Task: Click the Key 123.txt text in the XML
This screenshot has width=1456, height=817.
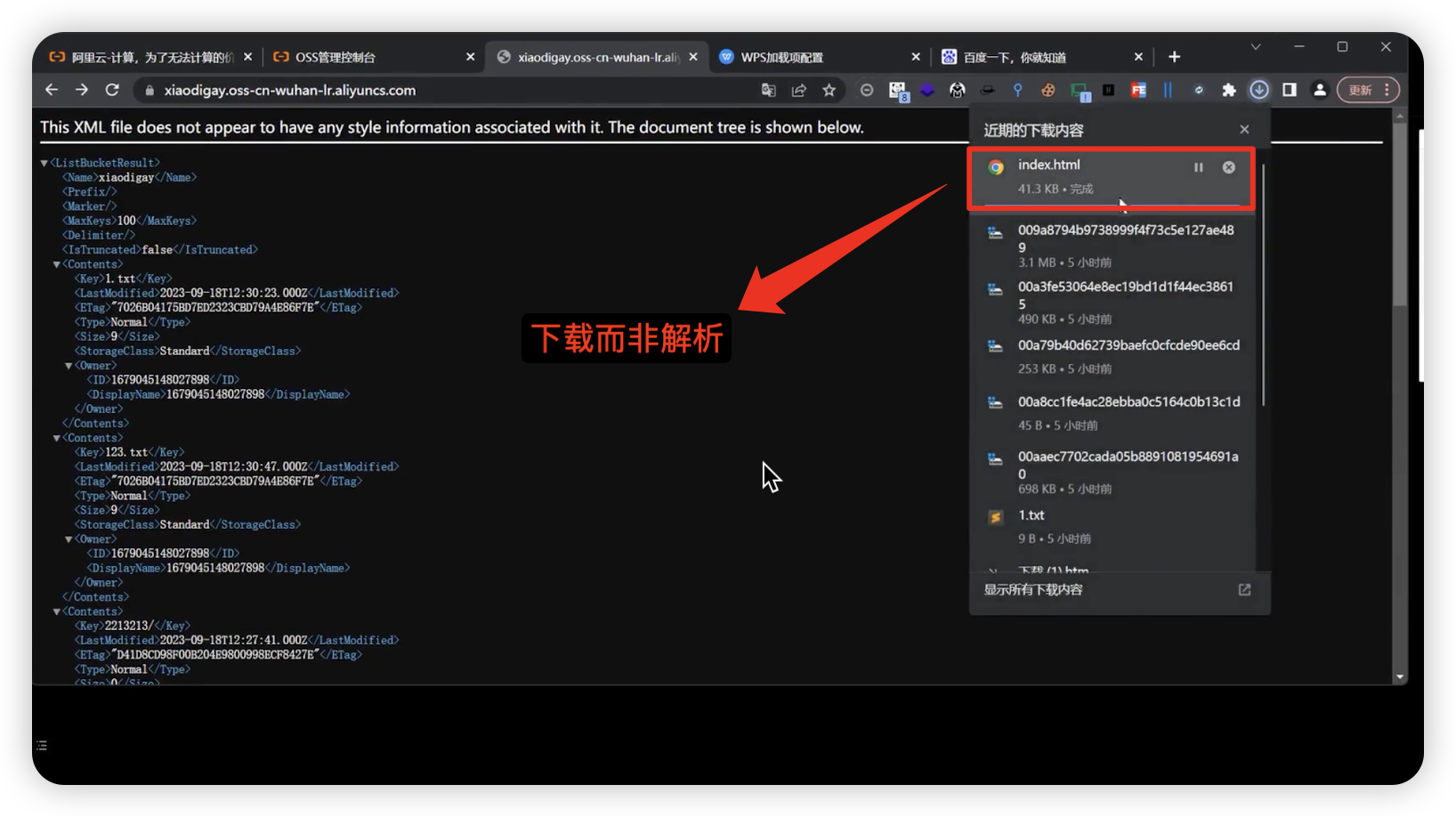Action: click(127, 452)
